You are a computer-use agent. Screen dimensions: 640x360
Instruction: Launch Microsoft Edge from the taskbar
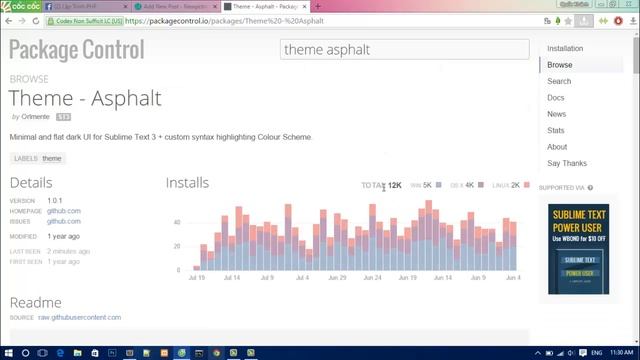point(60,353)
